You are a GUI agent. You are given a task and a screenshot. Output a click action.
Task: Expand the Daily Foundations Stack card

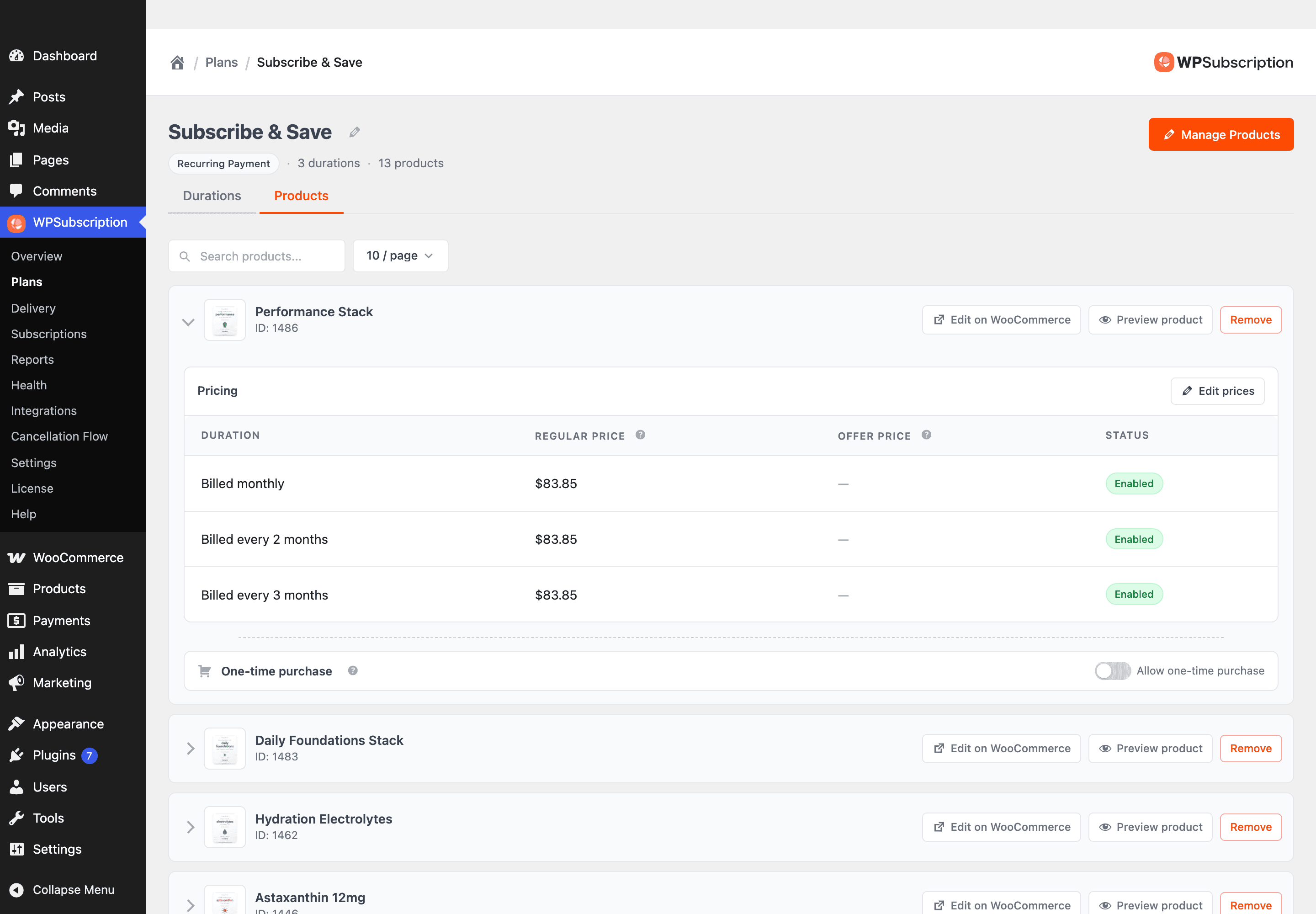(x=190, y=749)
